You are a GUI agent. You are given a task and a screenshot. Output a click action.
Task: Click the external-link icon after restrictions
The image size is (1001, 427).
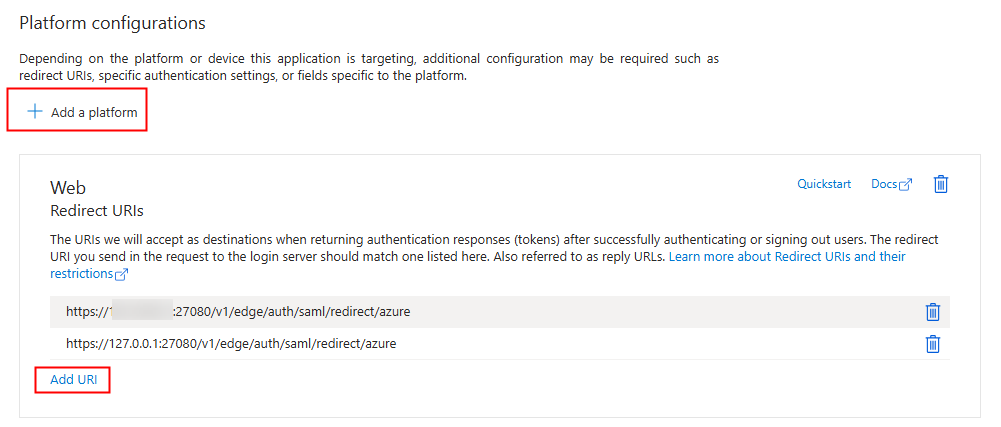tap(121, 275)
